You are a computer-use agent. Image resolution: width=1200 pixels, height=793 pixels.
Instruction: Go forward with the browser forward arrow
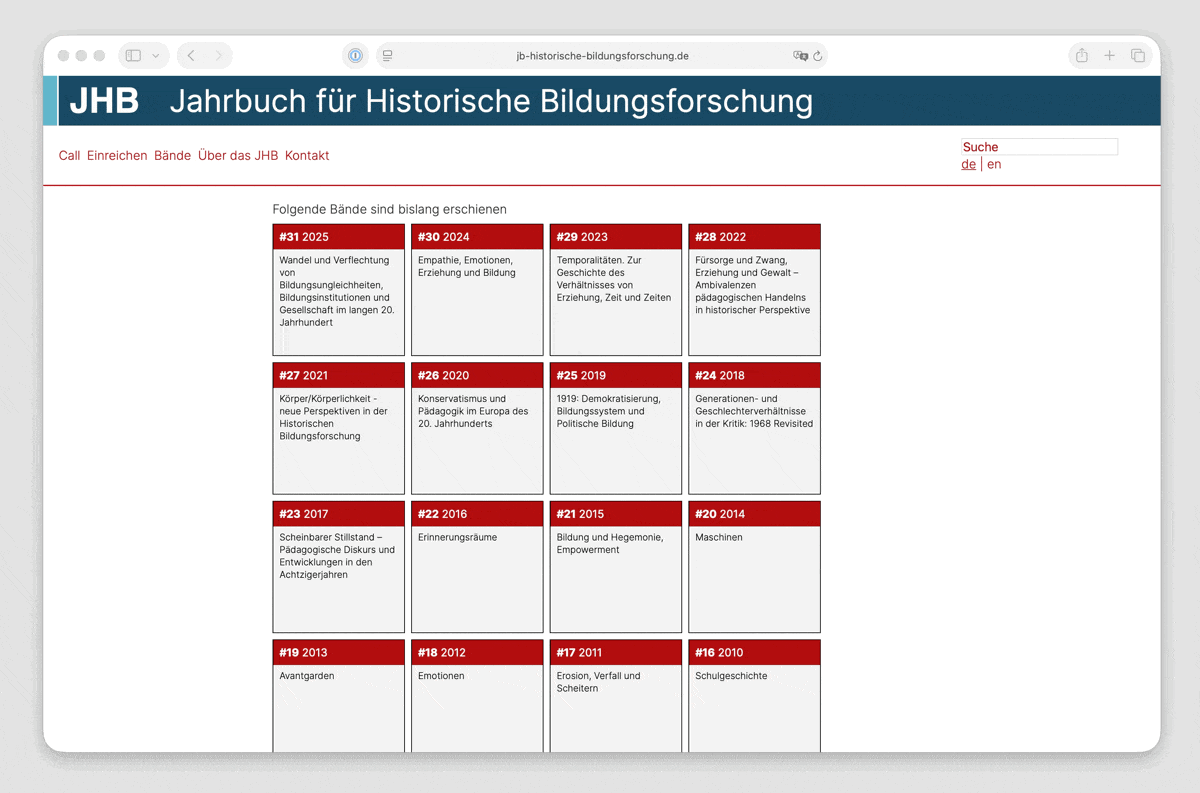pyautogui.click(x=218, y=56)
